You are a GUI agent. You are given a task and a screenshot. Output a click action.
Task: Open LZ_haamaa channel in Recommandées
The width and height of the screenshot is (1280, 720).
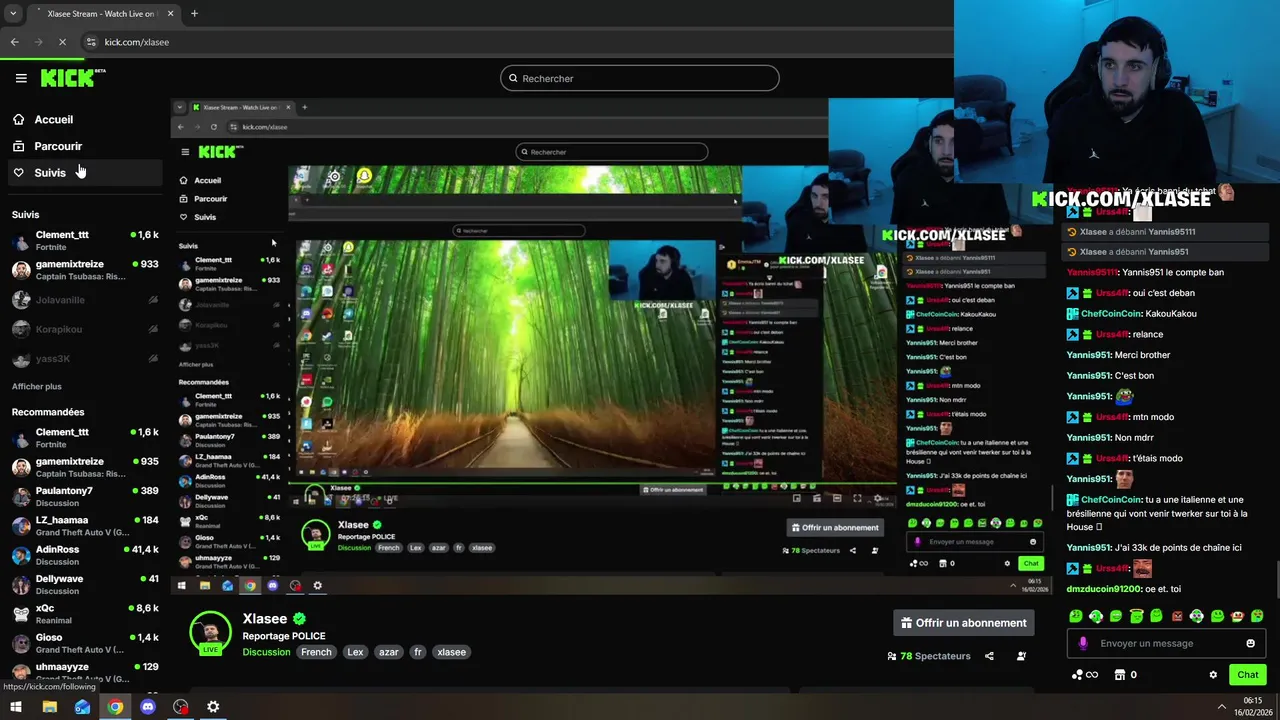(85, 525)
